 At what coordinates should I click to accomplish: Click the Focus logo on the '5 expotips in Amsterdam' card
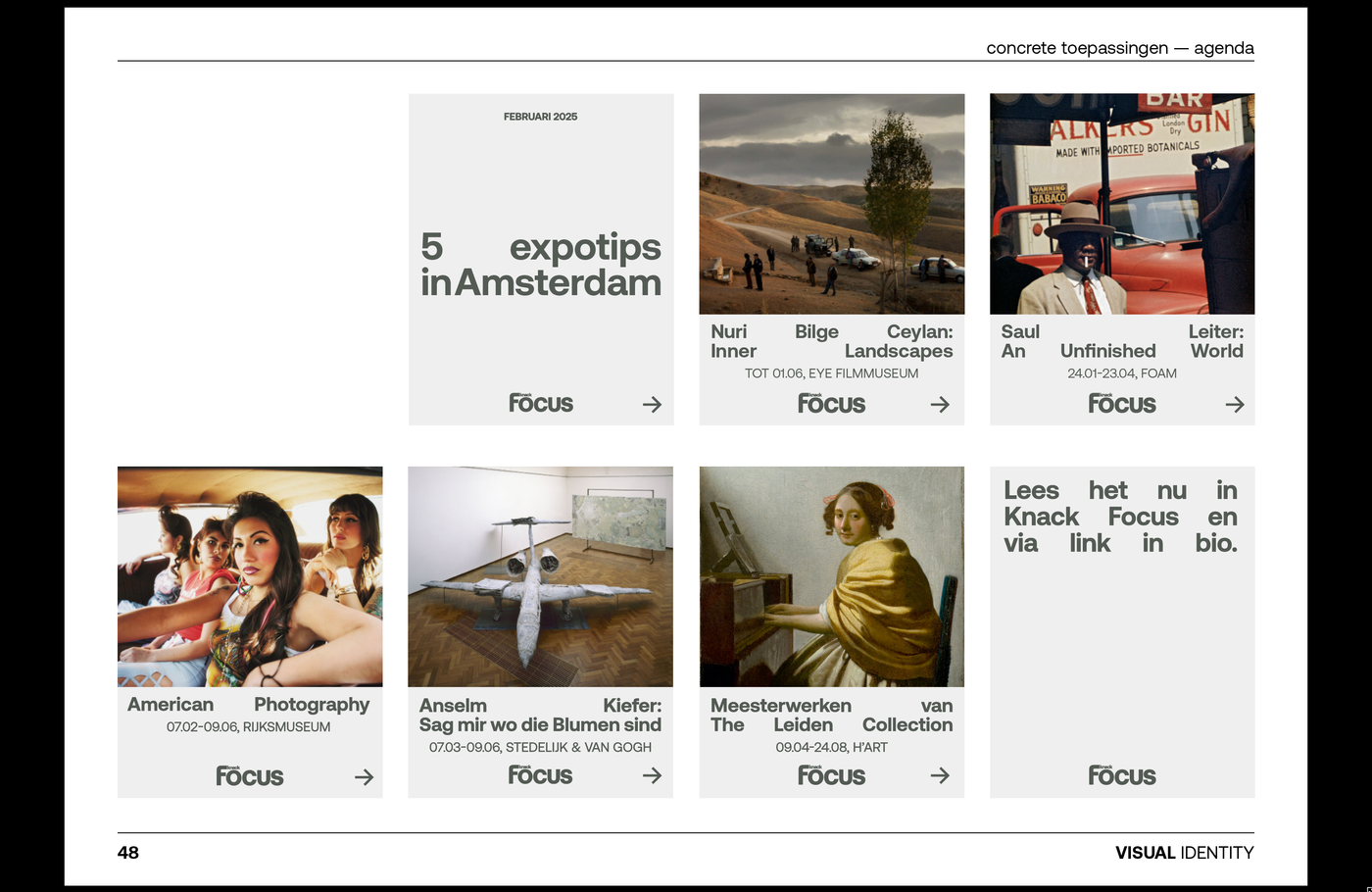pos(541,403)
